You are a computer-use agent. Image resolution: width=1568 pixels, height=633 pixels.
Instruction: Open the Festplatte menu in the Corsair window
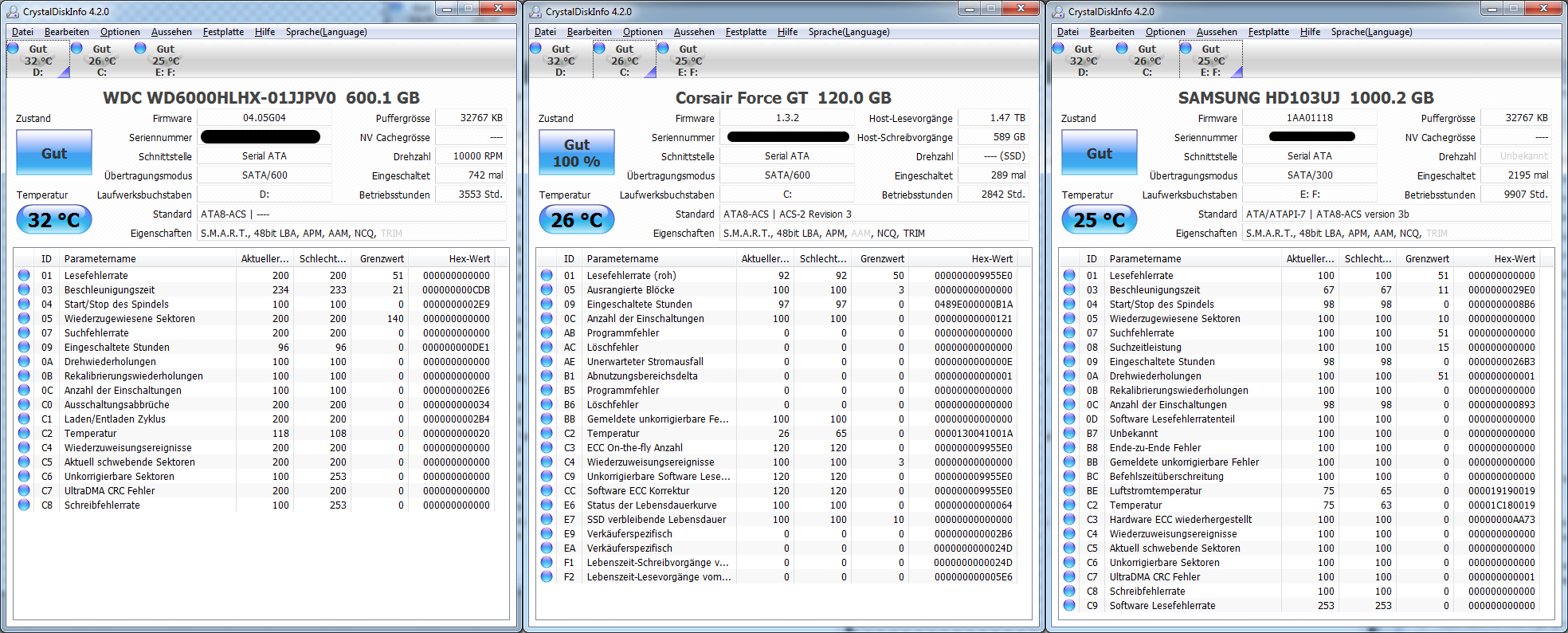coord(746,32)
